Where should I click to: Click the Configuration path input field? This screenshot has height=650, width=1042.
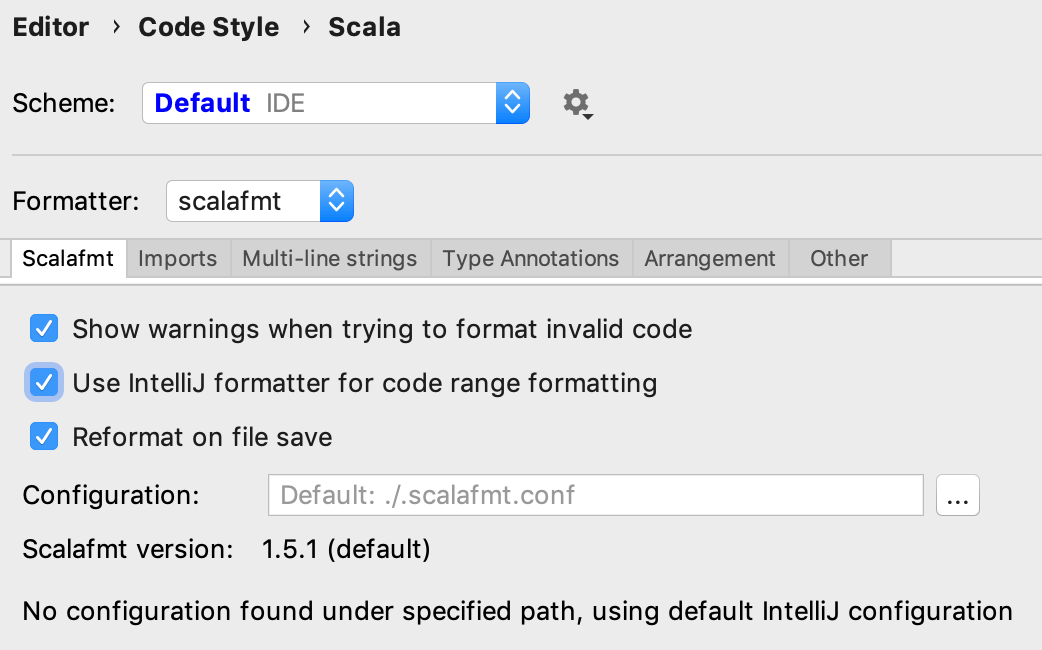click(595, 495)
